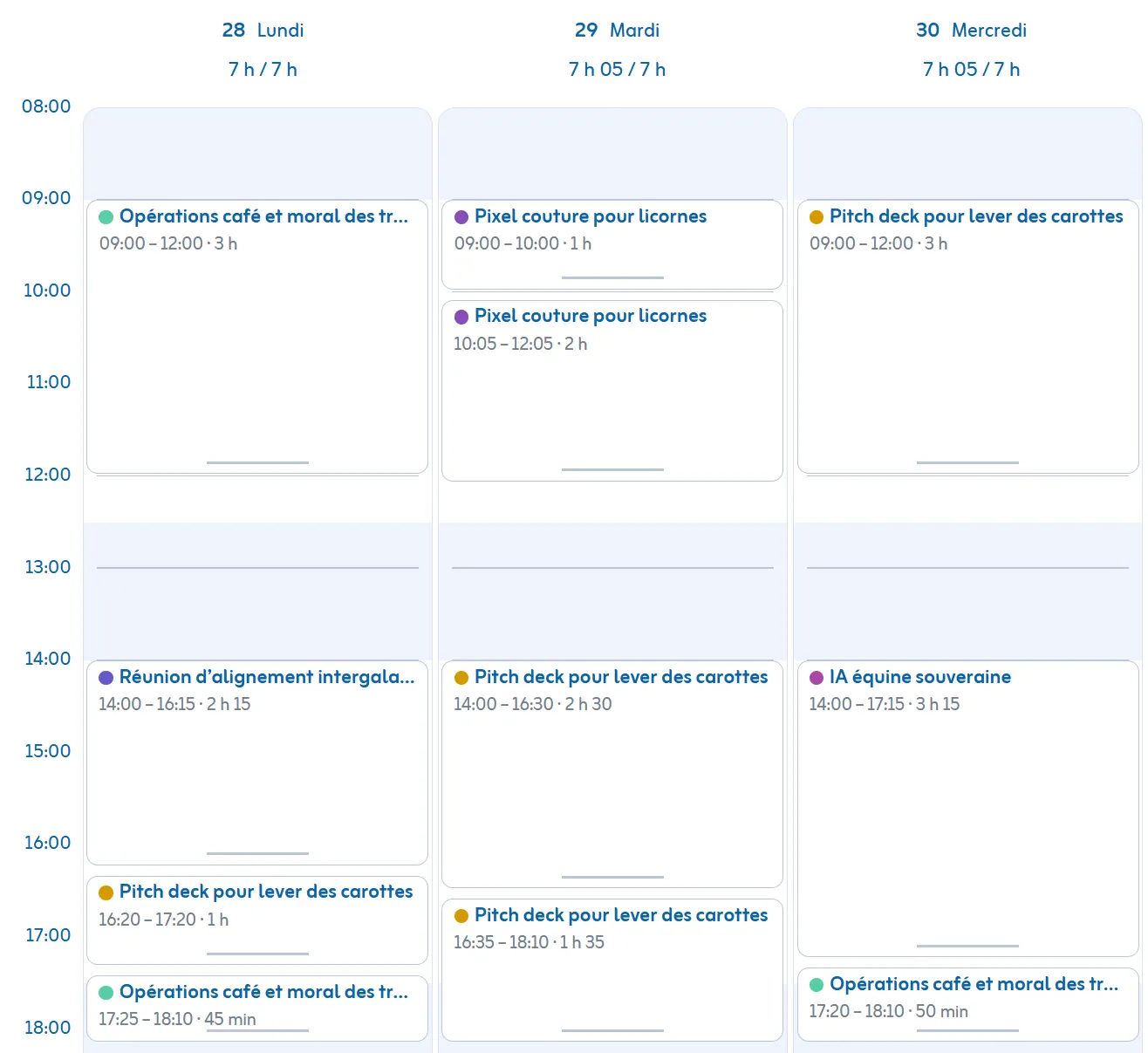Select Monday 16:20 Pitch deck pour lever des carottes
1148x1053 pixels.
(x=257, y=920)
